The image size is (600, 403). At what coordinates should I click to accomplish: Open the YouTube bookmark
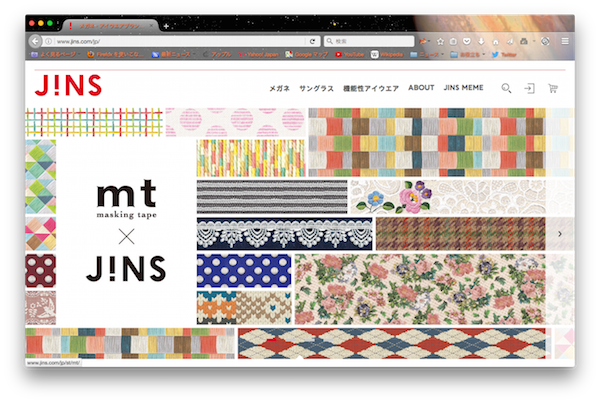[349, 54]
